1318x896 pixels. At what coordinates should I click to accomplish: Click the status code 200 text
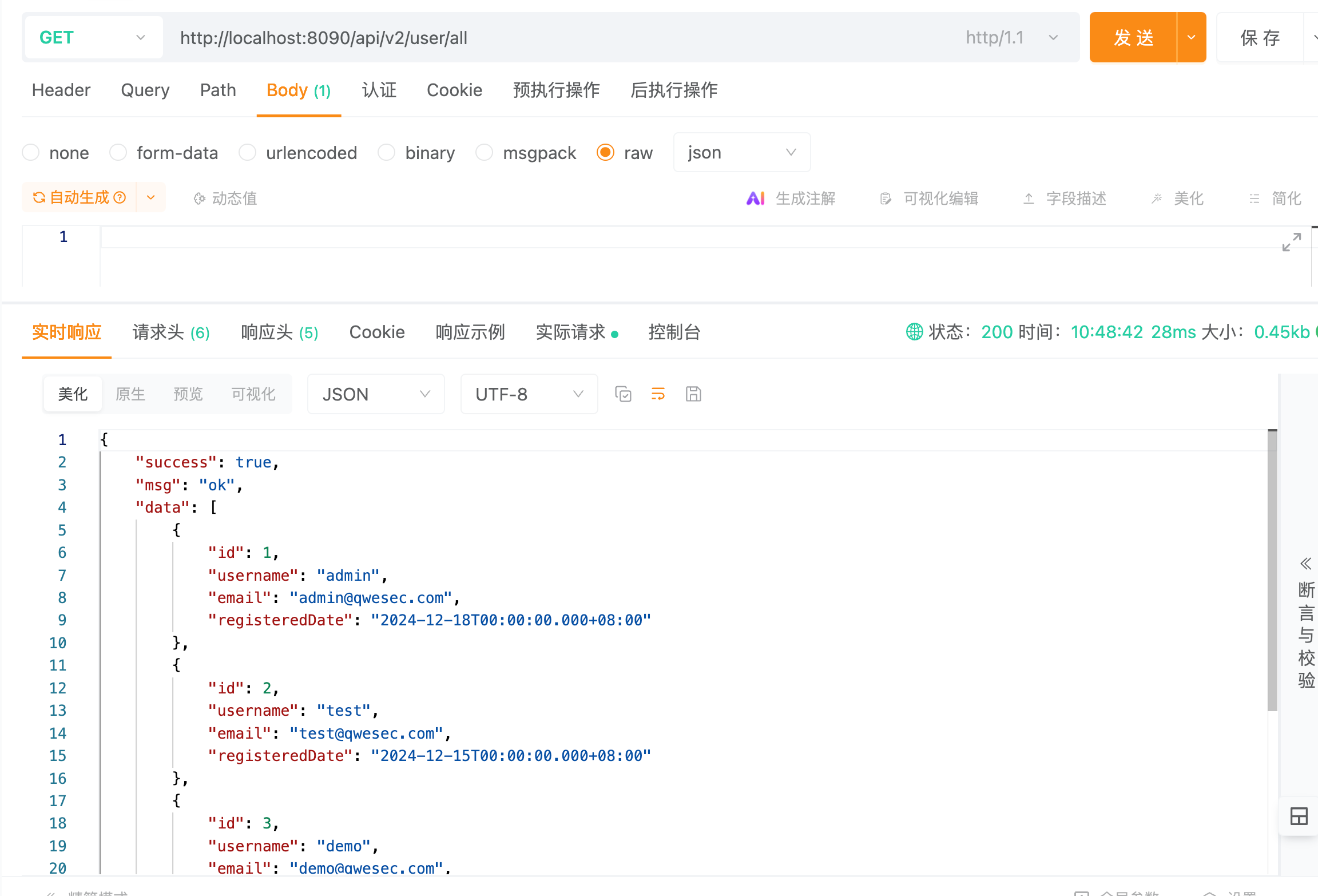coord(997,332)
